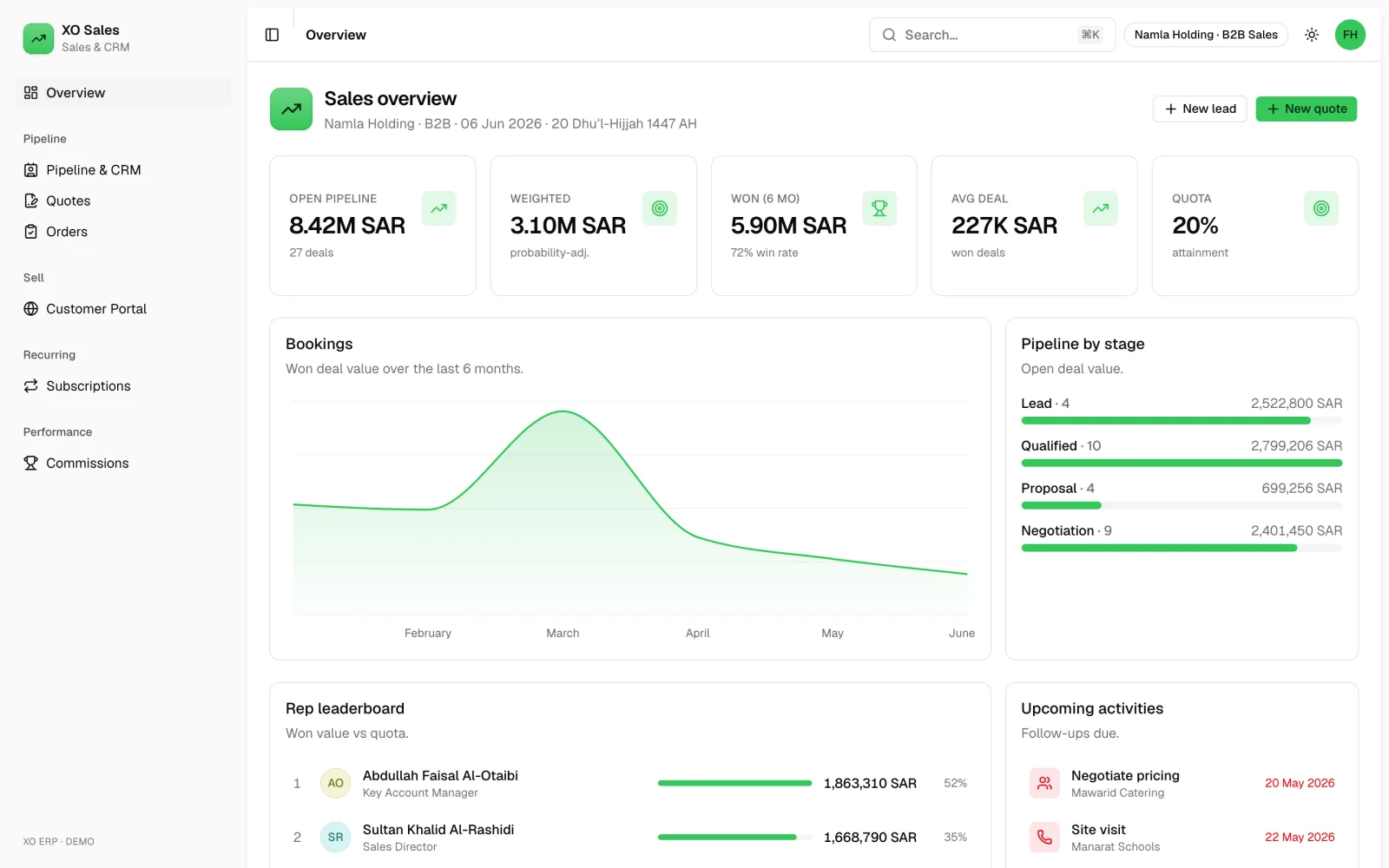The image size is (1389, 868).
Task: Go to Quotes in sidebar
Action: tap(123, 201)
